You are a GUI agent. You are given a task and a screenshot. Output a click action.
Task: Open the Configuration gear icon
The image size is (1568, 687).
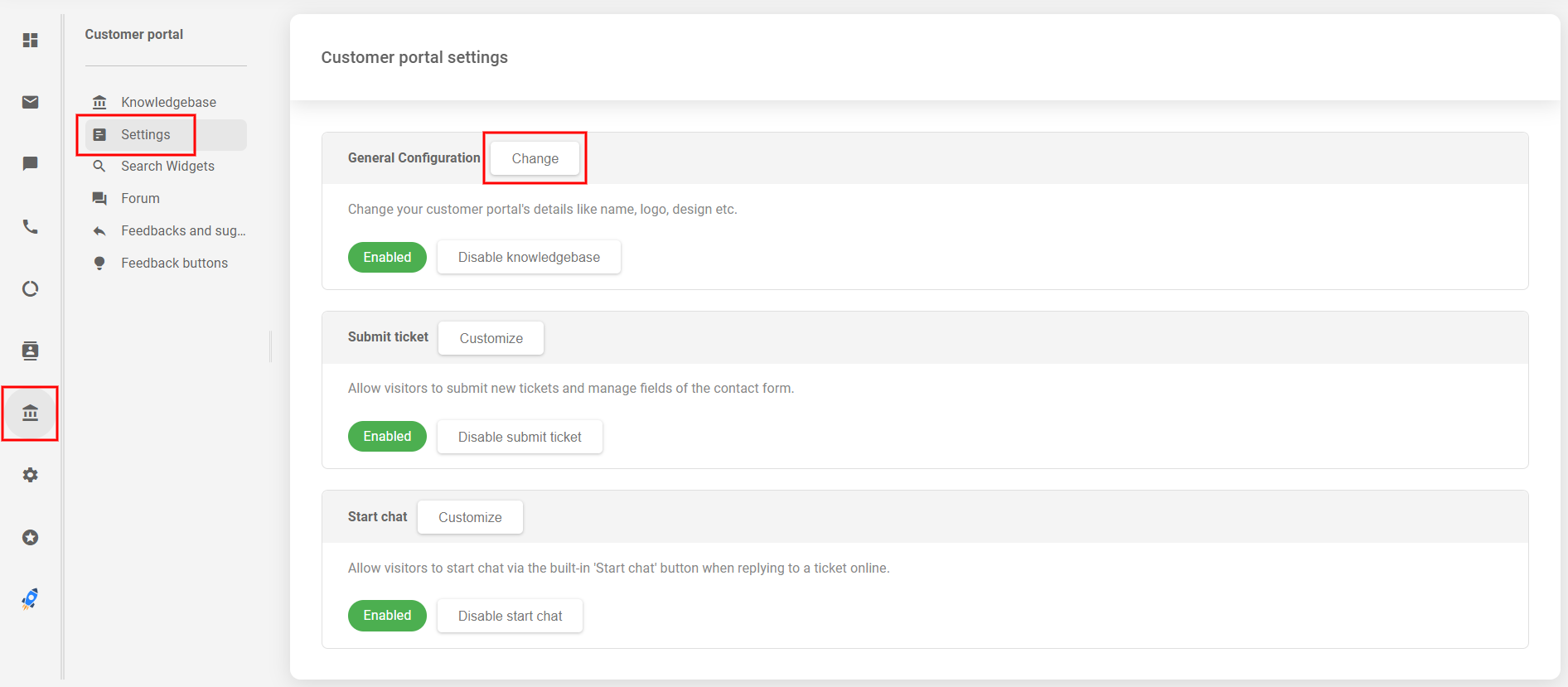pyautogui.click(x=31, y=475)
